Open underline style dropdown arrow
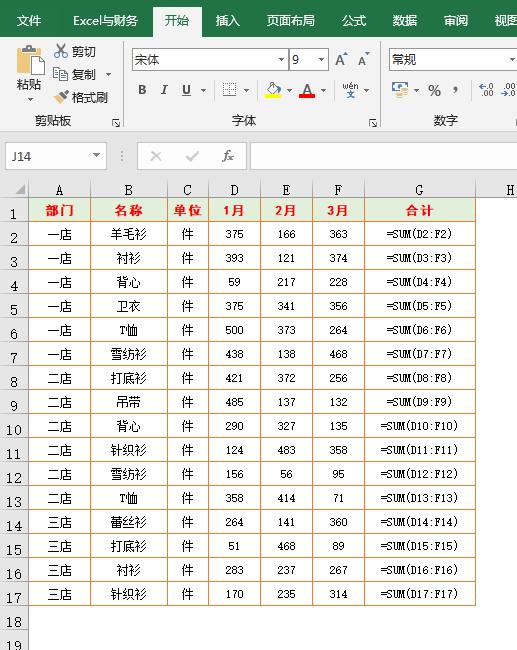Viewport: 517px width, 650px height. click(203, 90)
